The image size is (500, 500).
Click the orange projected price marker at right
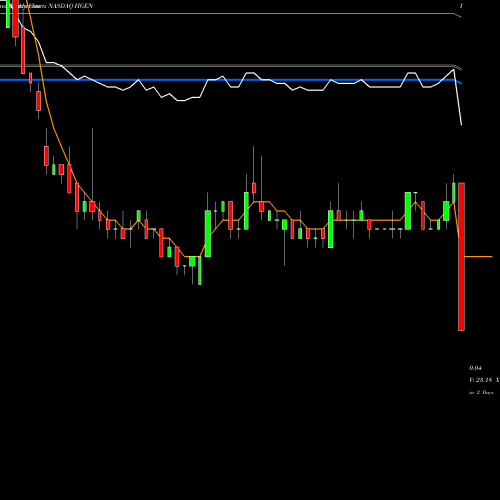point(478,257)
